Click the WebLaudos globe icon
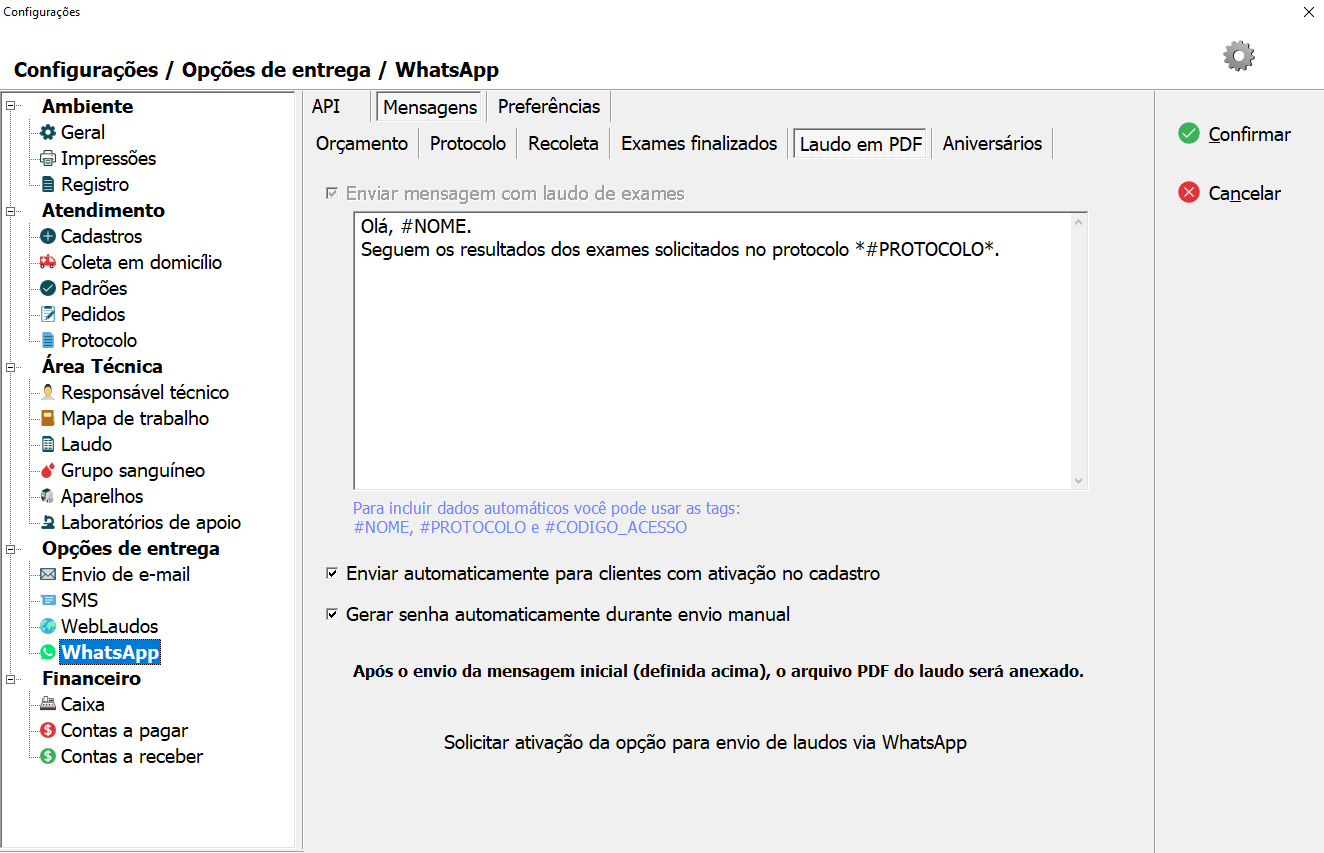Image resolution: width=1324 pixels, height=853 pixels. point(48,626)
